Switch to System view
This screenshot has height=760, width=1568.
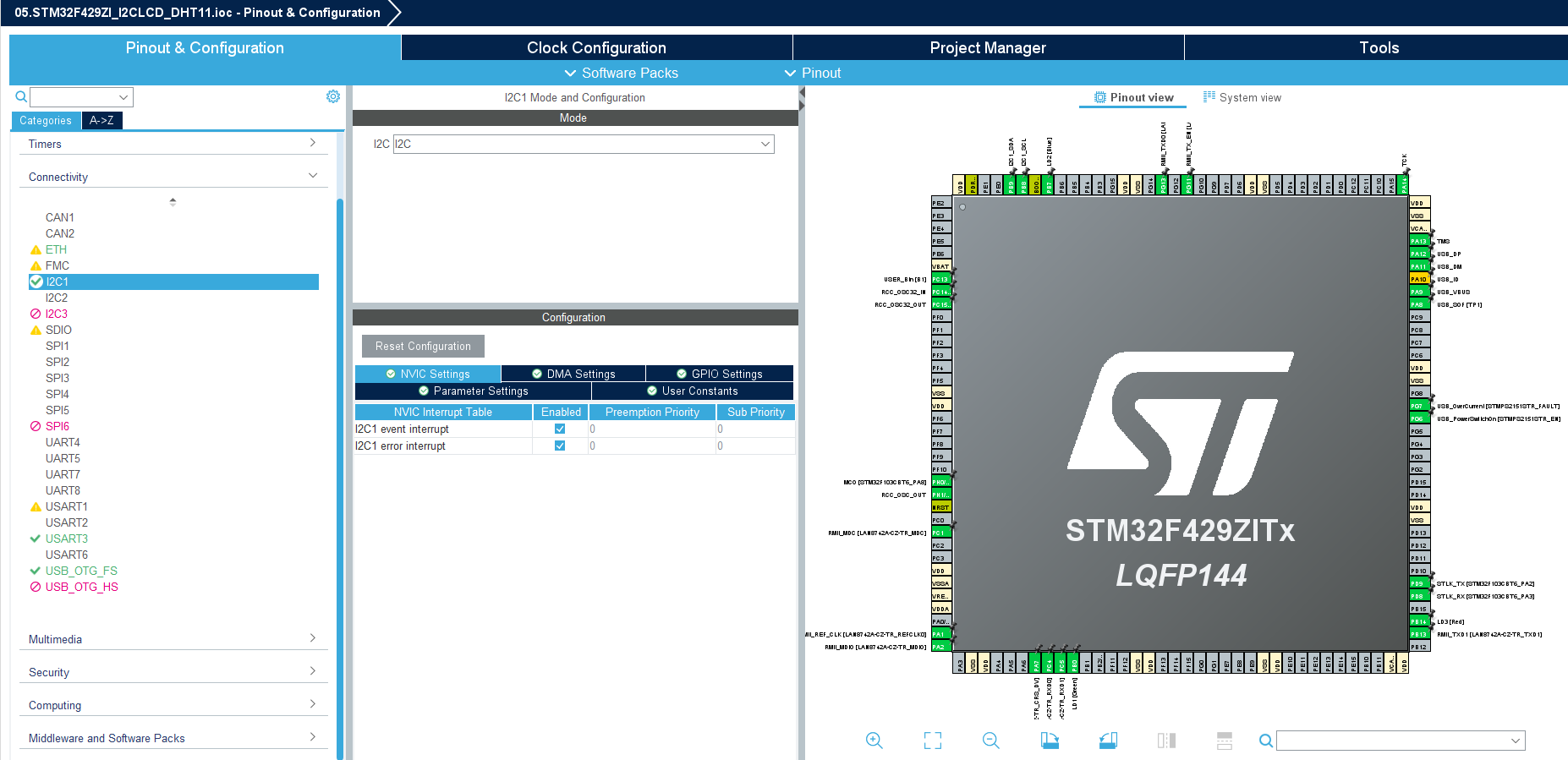1242,97
